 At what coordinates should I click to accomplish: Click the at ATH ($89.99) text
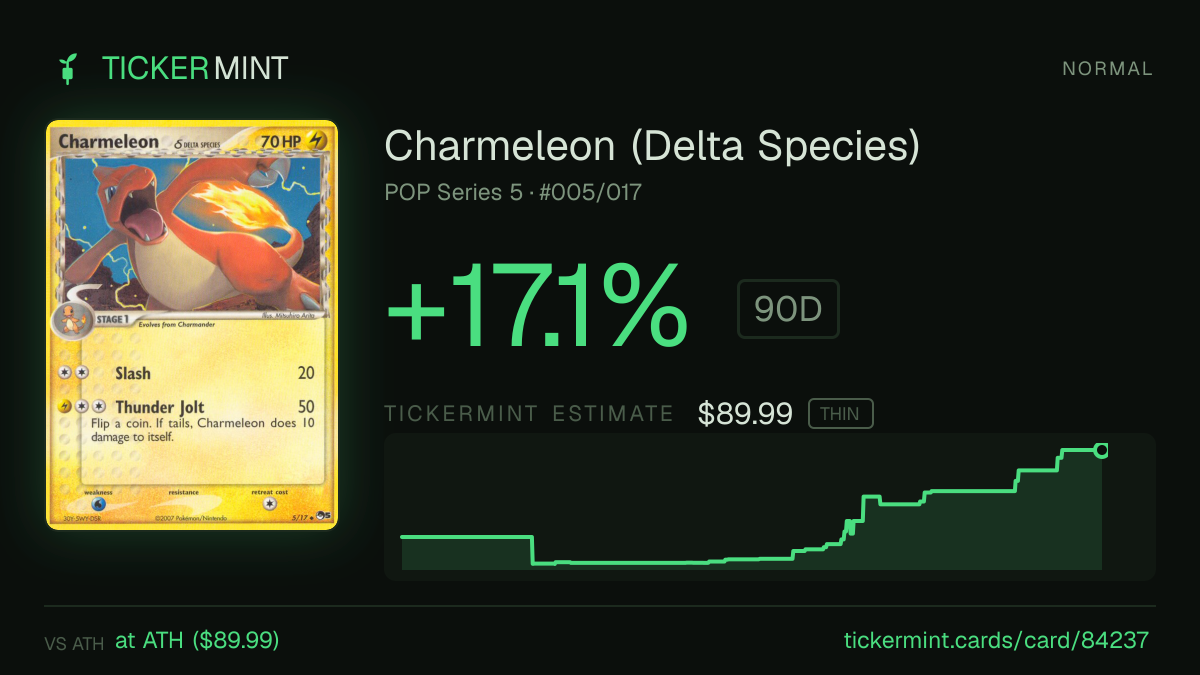(x=197, y=640)
